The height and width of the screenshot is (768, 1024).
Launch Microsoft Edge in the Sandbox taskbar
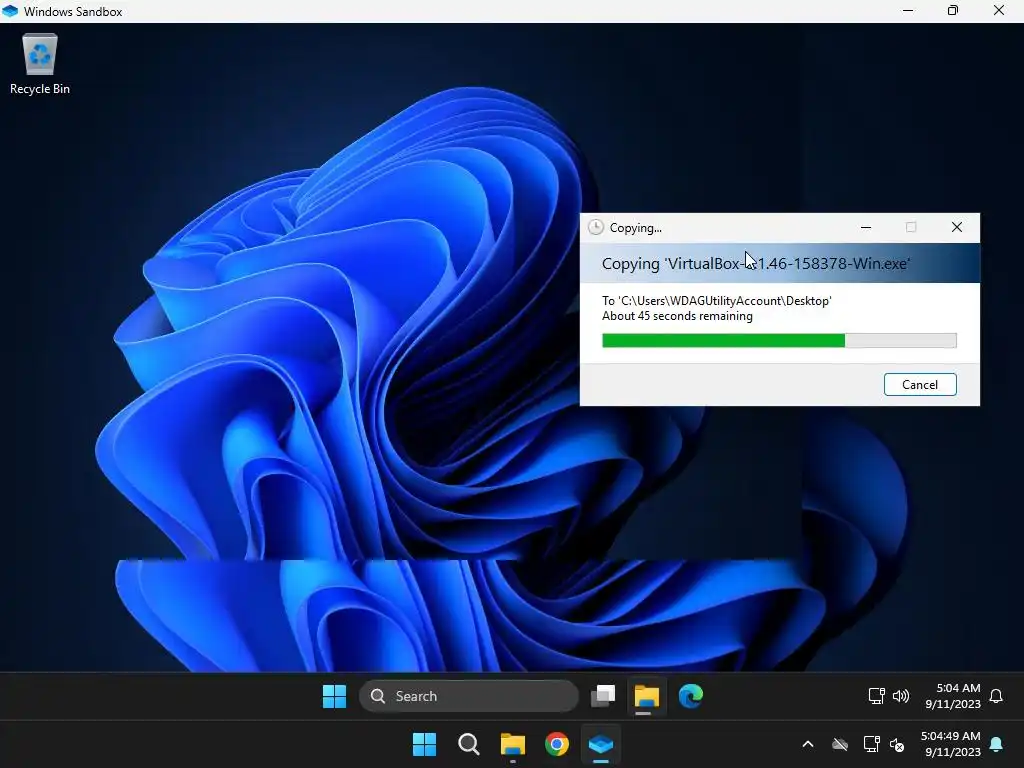tap(690, 696)
